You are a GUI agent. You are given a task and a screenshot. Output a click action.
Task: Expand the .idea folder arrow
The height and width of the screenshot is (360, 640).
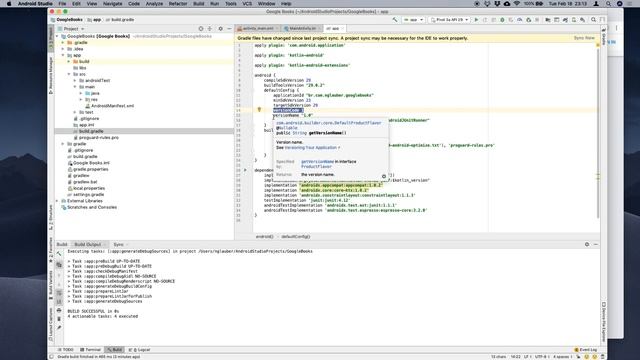[63, 49]
